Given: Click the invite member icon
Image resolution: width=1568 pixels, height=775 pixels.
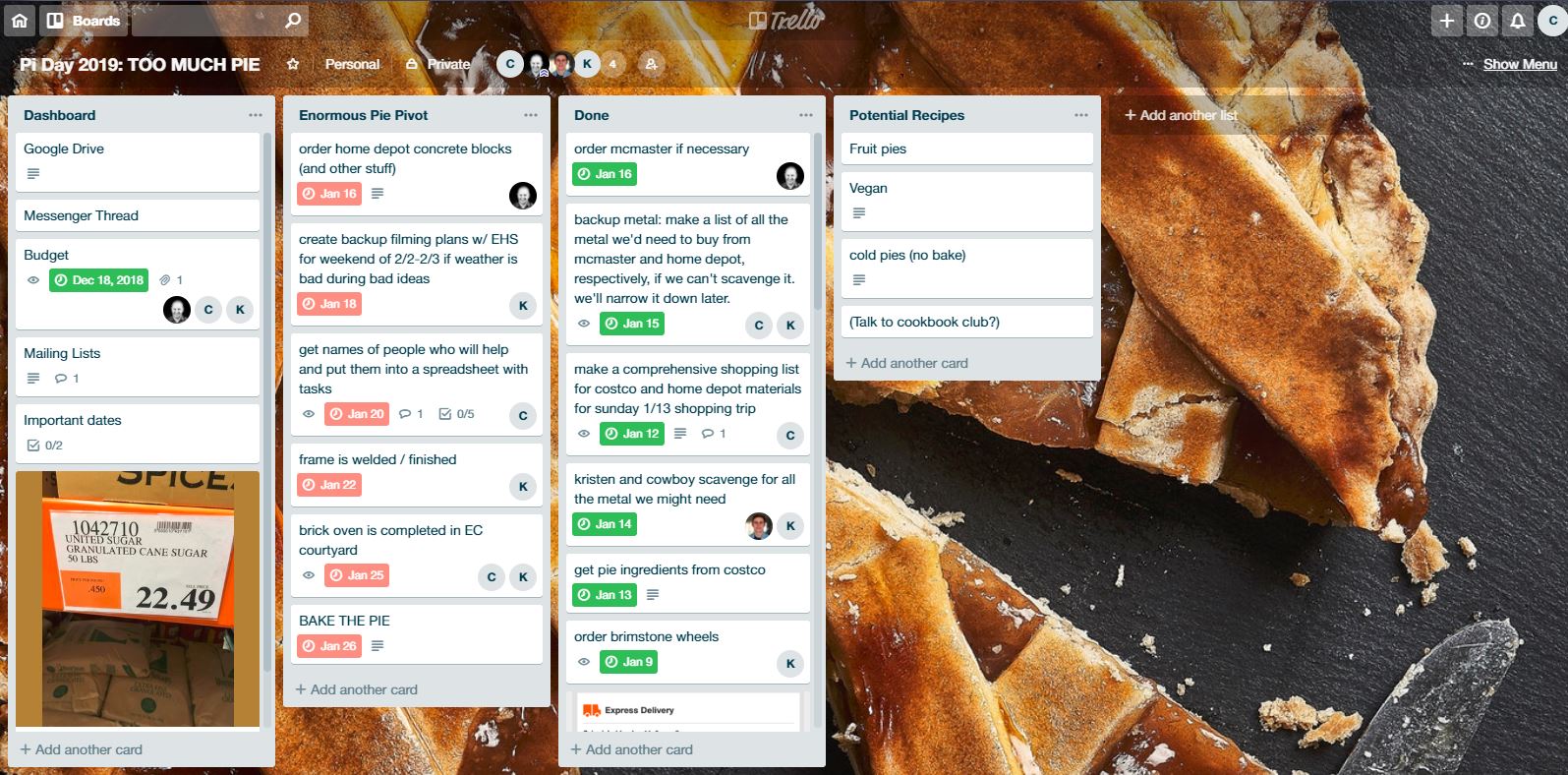Looking at the screenshot, I should pos(651,64).
